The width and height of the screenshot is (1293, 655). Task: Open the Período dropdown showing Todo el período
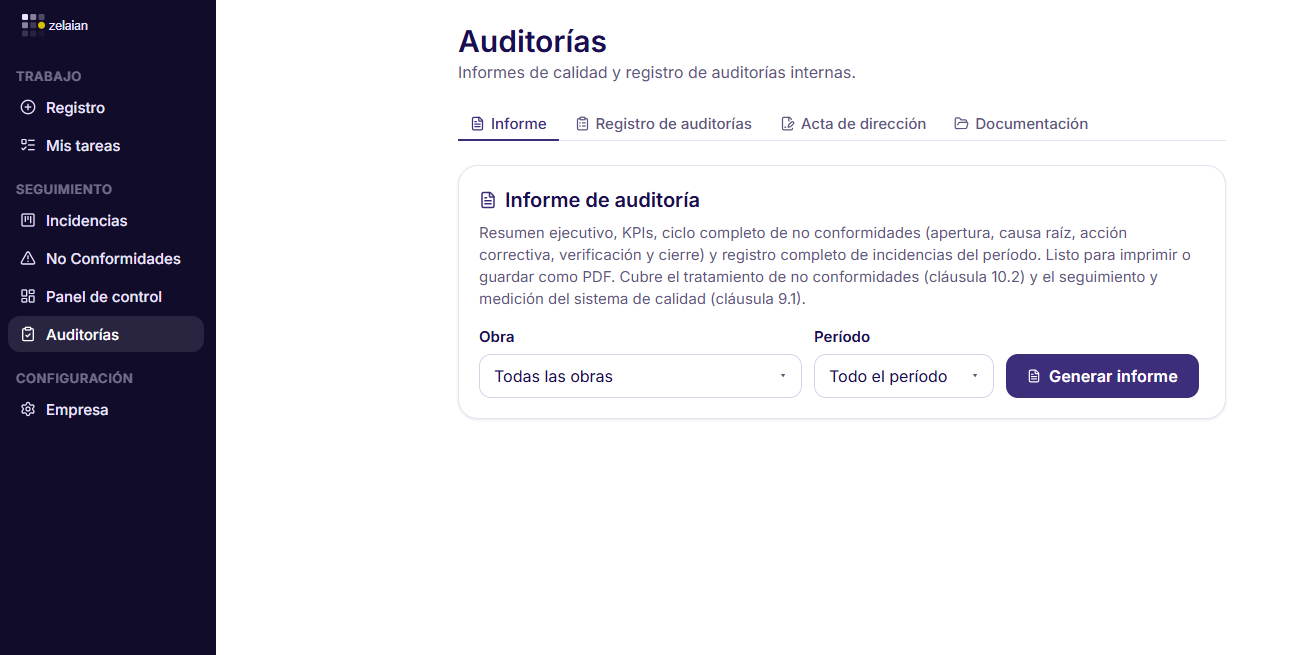(904, 376)
